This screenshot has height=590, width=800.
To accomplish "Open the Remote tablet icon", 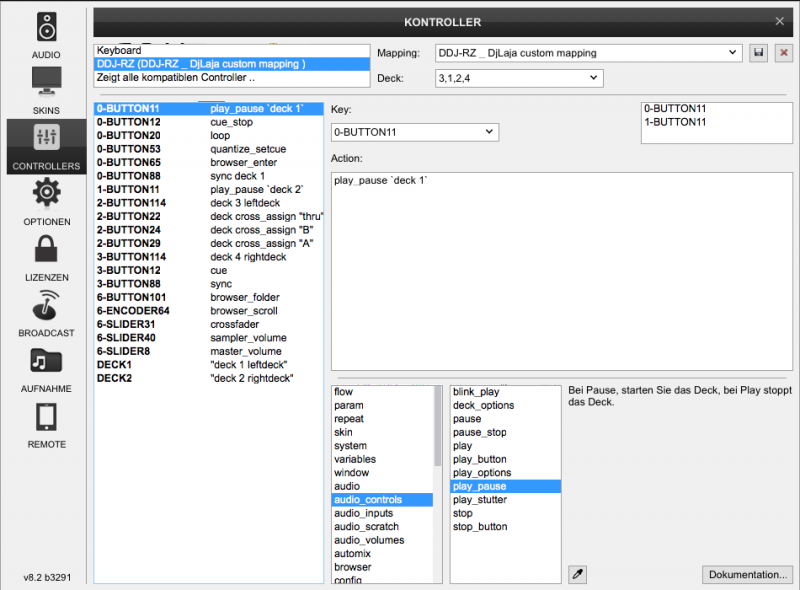I will (46, 417).
